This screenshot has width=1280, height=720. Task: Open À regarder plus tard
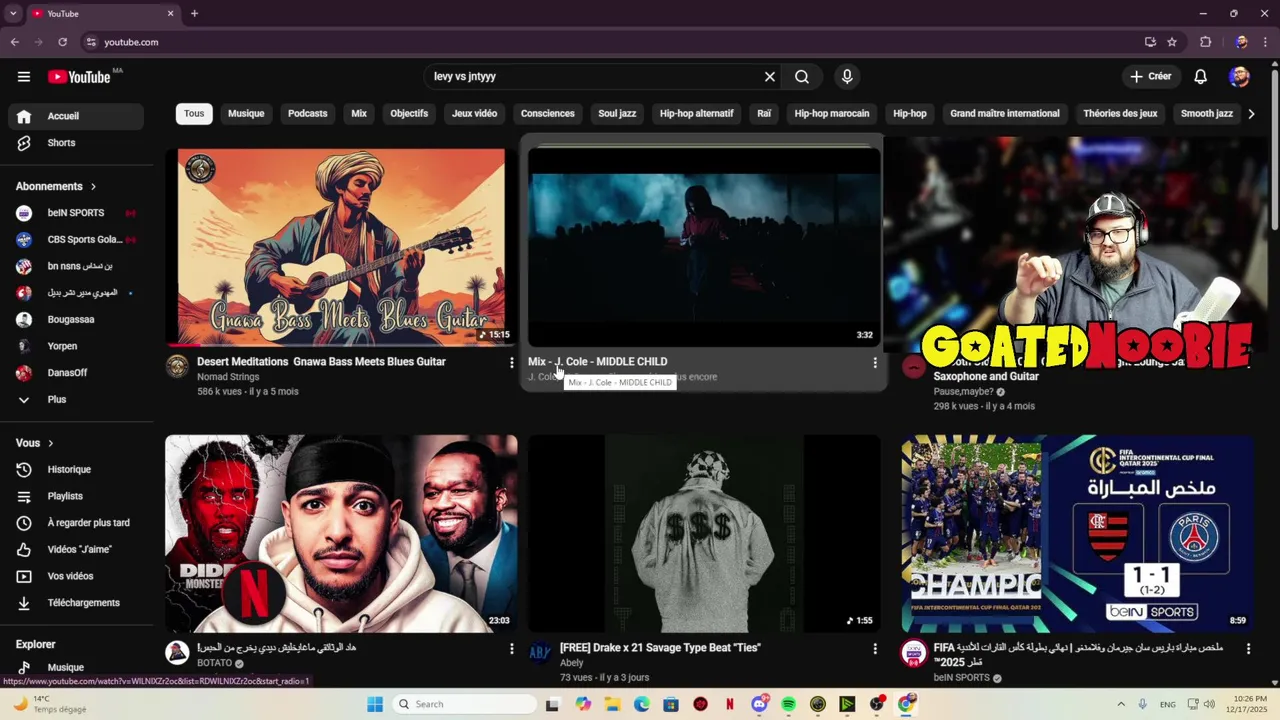point(76,523)
